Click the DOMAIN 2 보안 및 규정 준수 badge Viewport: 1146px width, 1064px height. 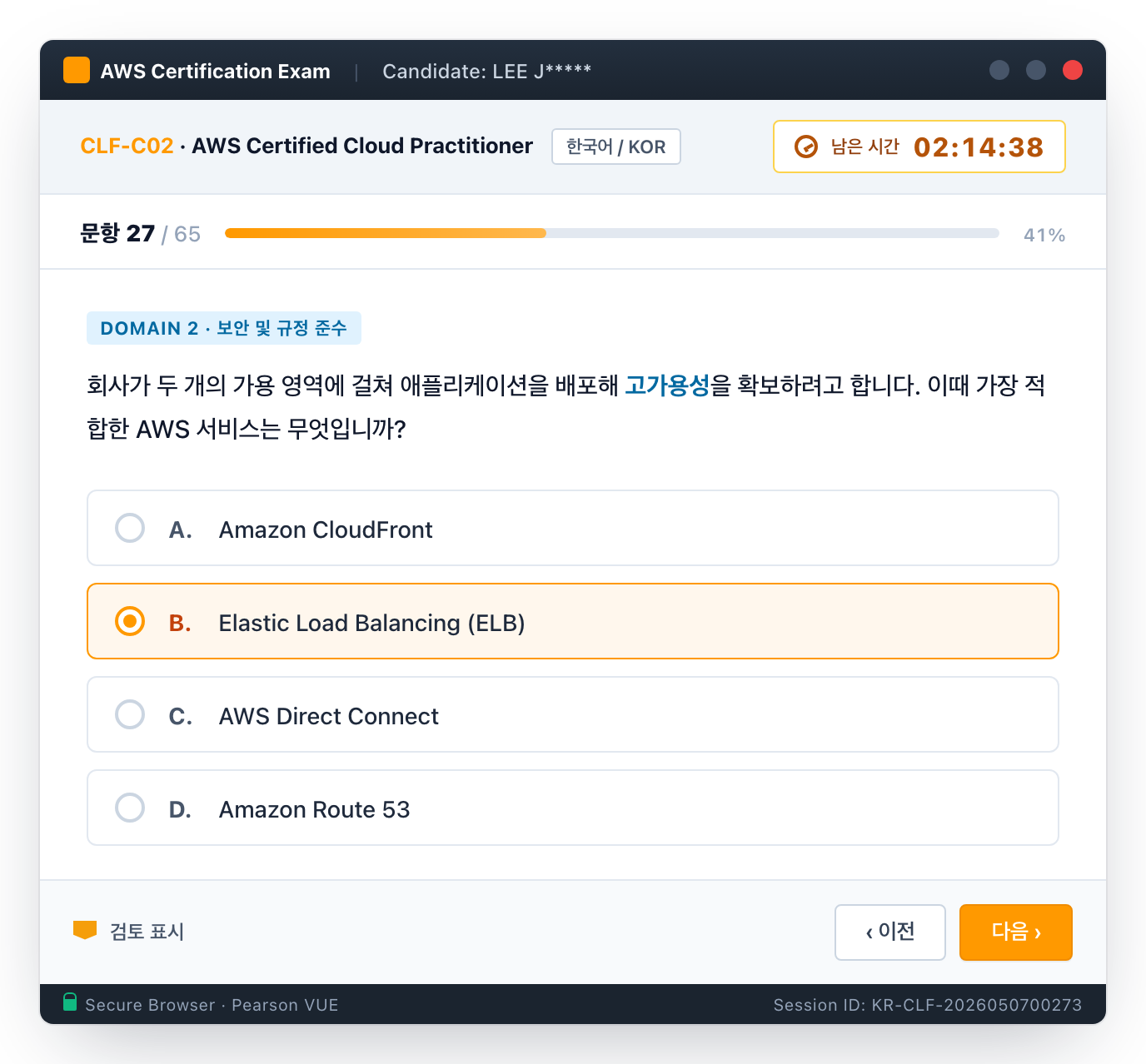tap(224, 328)
